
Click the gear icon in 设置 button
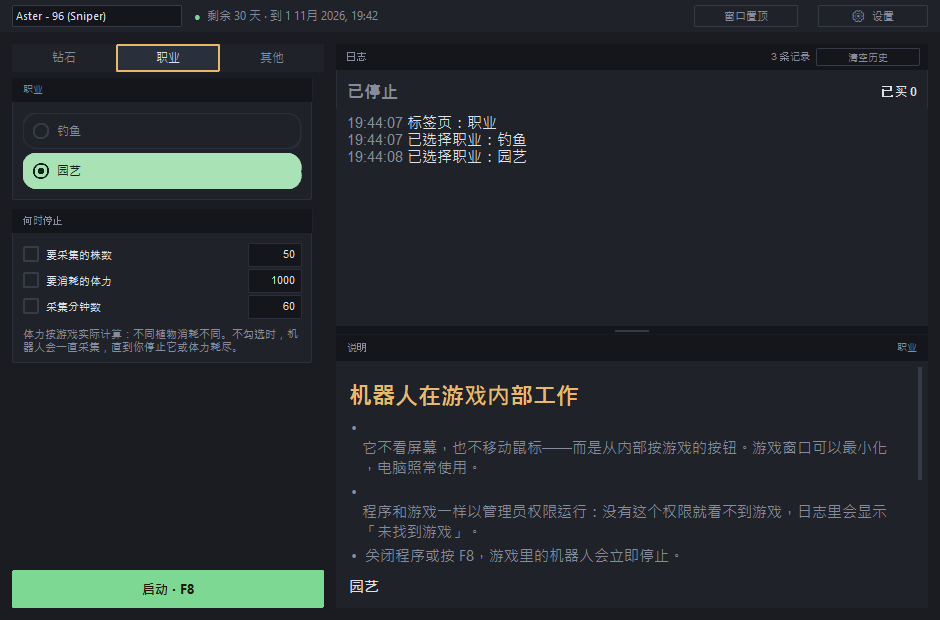pos(858,16)
